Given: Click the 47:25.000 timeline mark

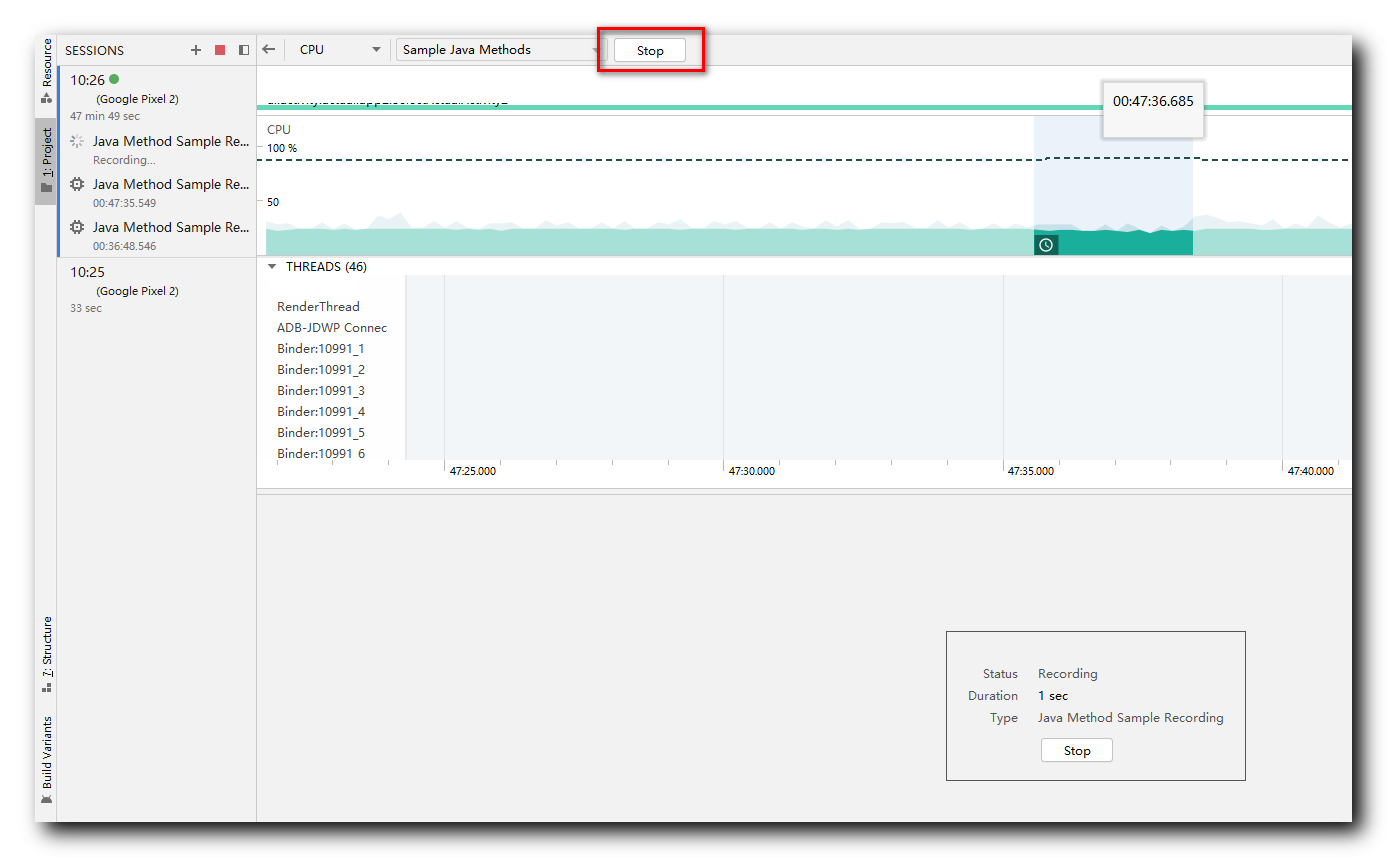Looking at the screenshot, I should [x=472, y=471].
